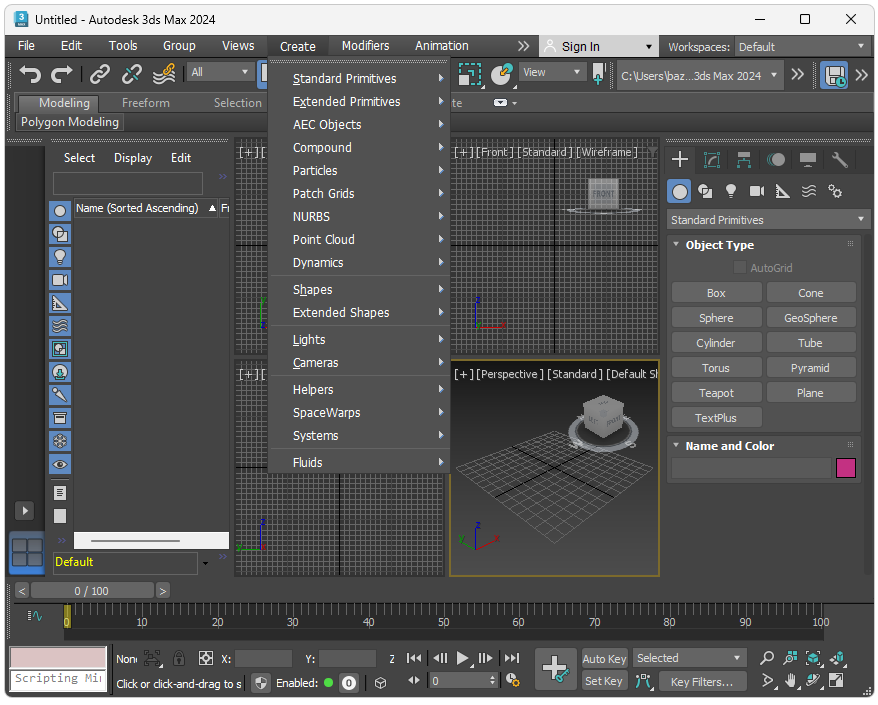Click the Pan View hand icon
This screenshot has height=705, width=878.
click(x=790, y=681)
